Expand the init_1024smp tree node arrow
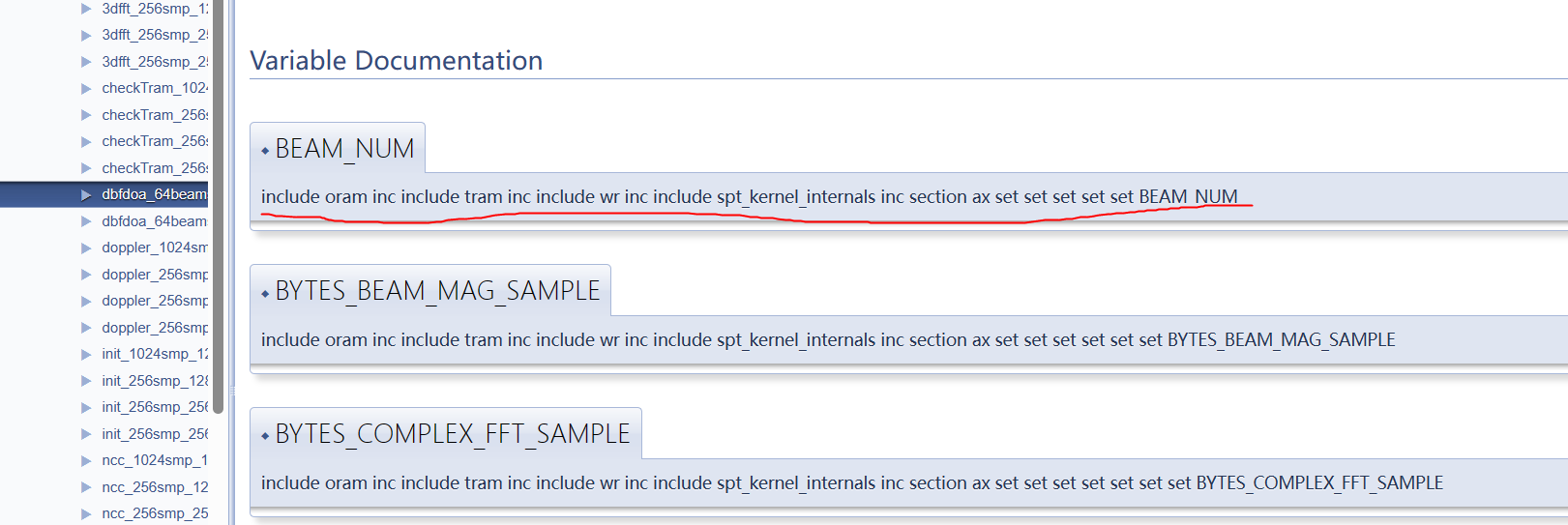Image resolution: width=1568 pixels, height=525 pixels. click(86, 355)
